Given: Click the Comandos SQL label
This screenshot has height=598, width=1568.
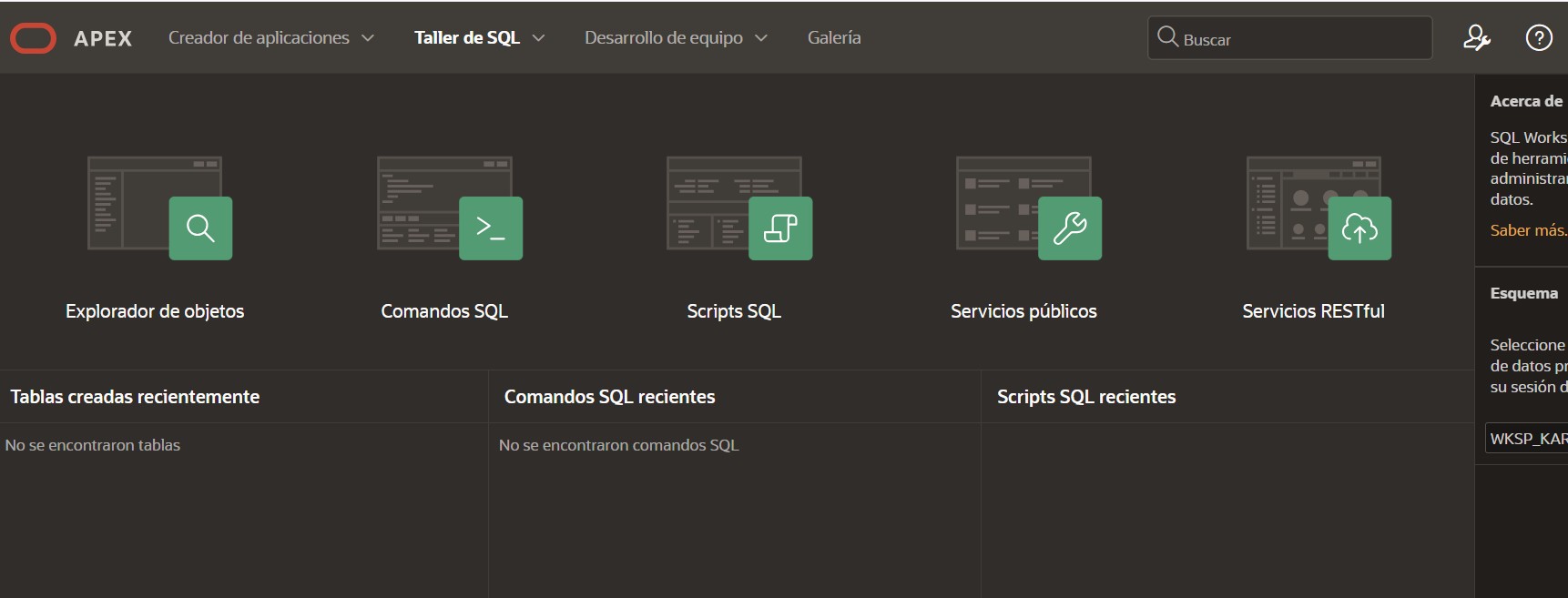Looking at the screenshot, I should (444, 311).
